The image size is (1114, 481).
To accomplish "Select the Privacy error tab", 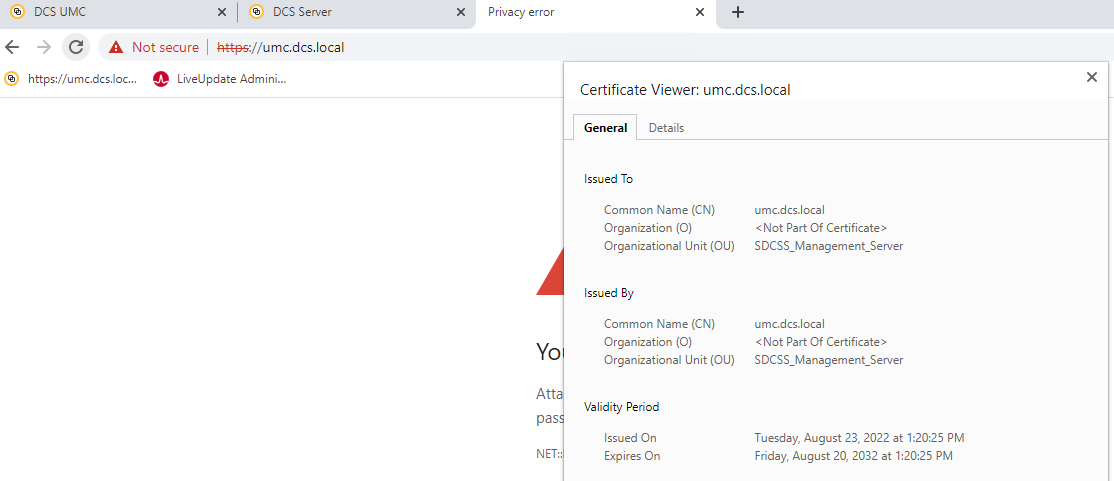I will pyautogui.click(x=580, y=12).
